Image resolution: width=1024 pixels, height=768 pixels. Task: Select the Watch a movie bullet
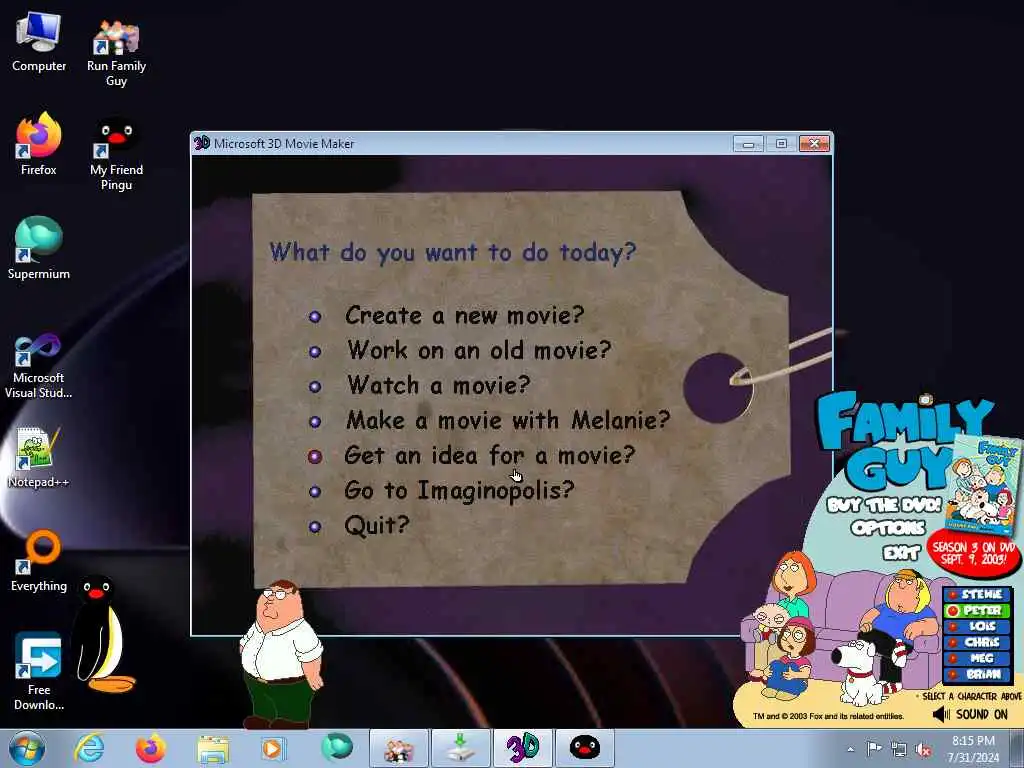click(x=315, y=387)
